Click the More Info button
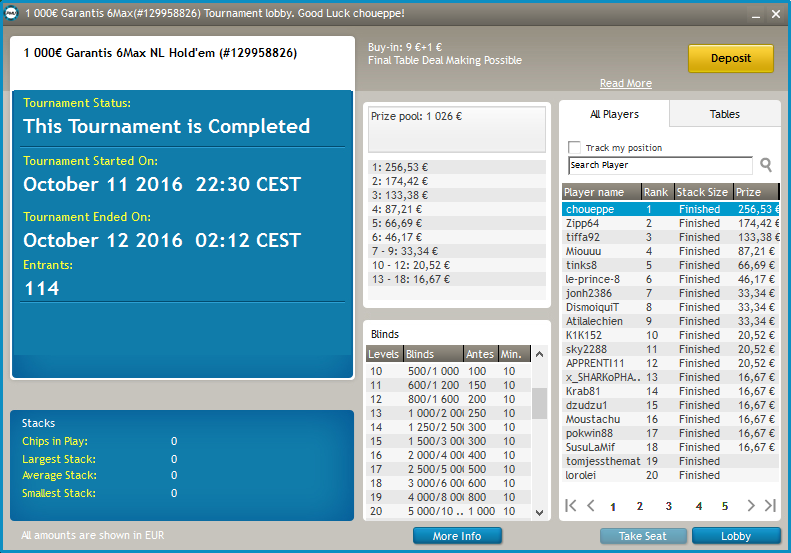Screen dimensions: 791x553 click(457, 536)
